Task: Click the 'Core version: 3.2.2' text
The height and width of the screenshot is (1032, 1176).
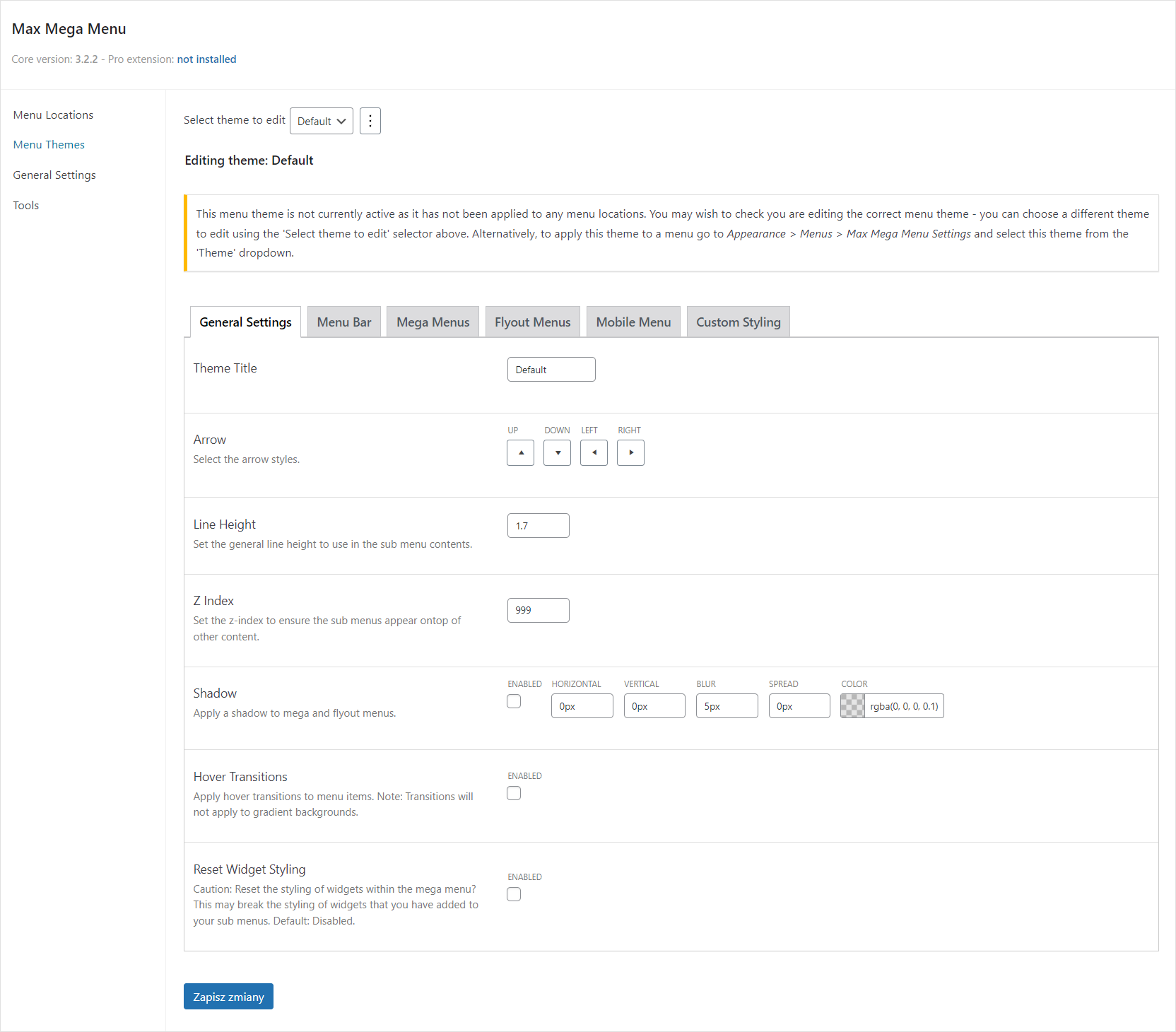Action: [x=54, y=59]
